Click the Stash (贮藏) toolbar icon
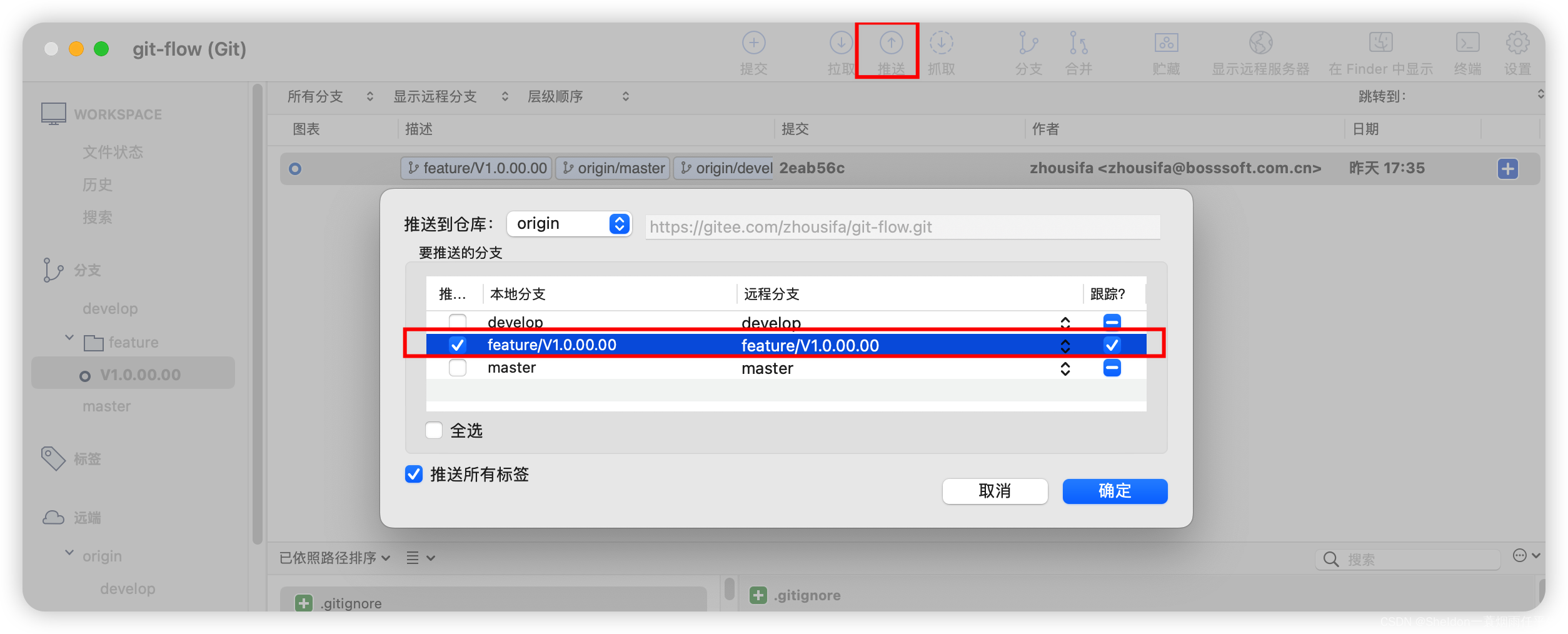This screenshot has width=1568, height=634. tap(1166, 43)
